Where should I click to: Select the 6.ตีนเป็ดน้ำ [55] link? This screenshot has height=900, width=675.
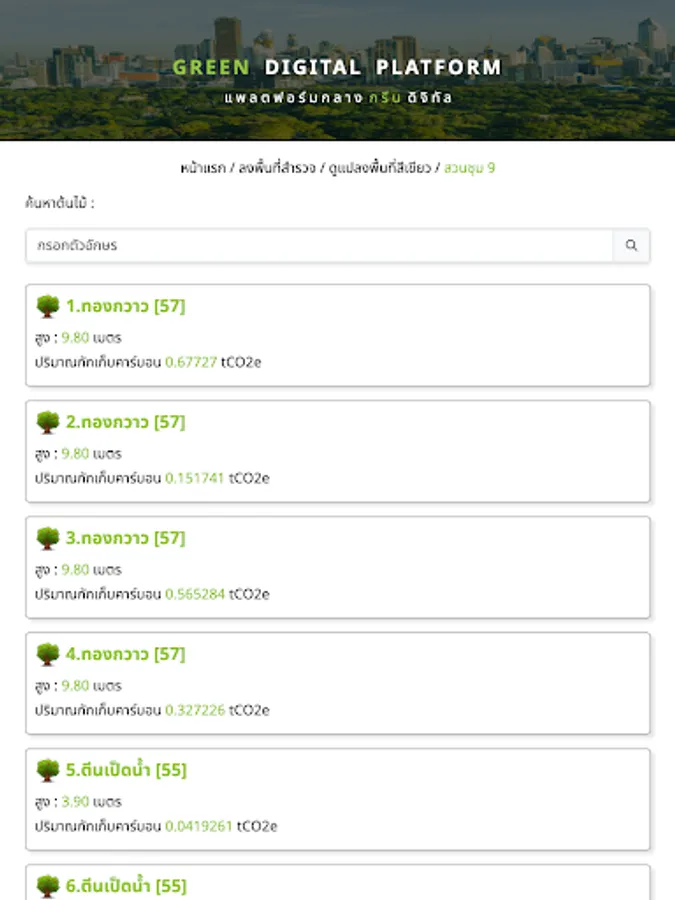[x=127, y=884]
